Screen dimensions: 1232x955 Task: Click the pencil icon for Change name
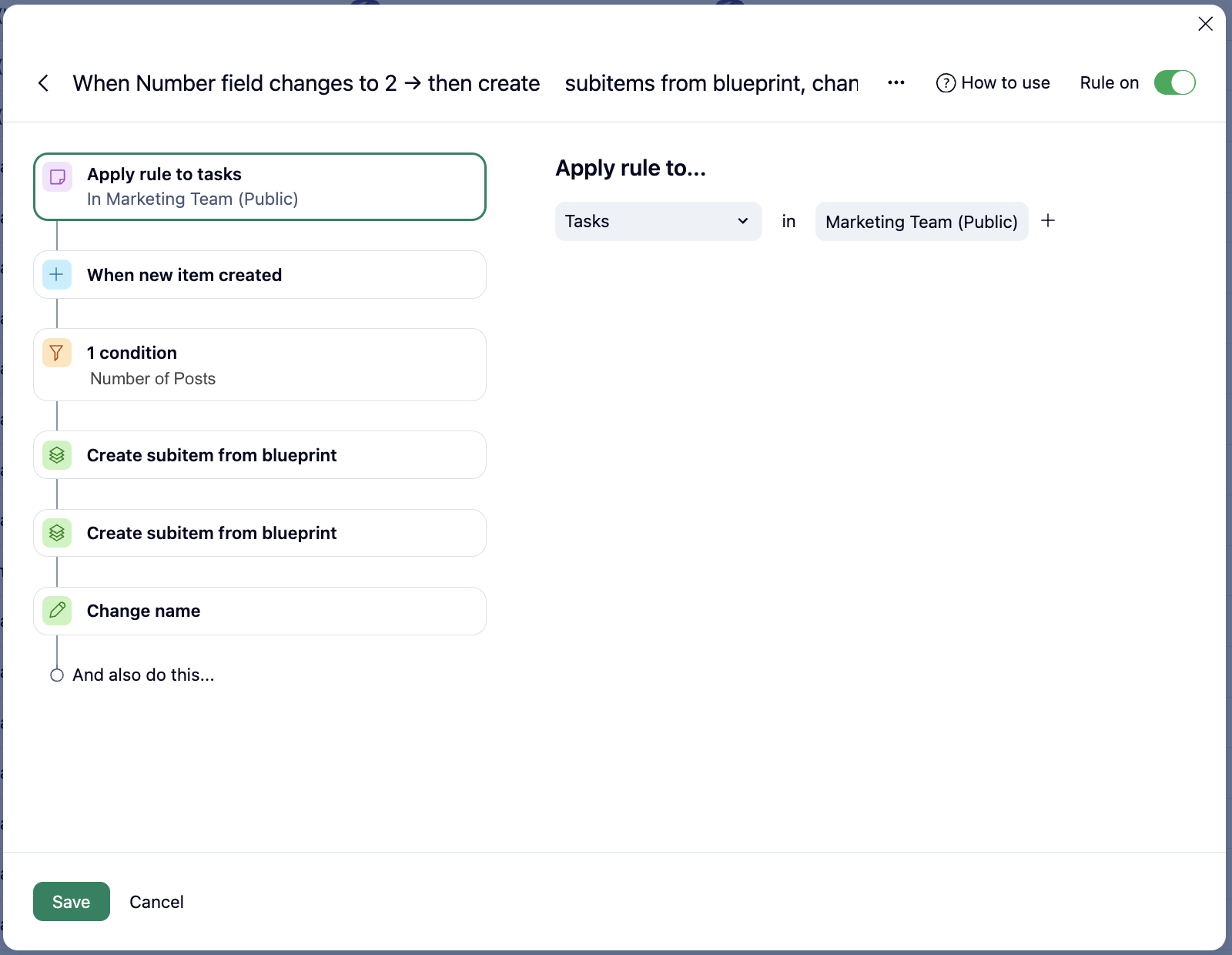click(57, 611)
